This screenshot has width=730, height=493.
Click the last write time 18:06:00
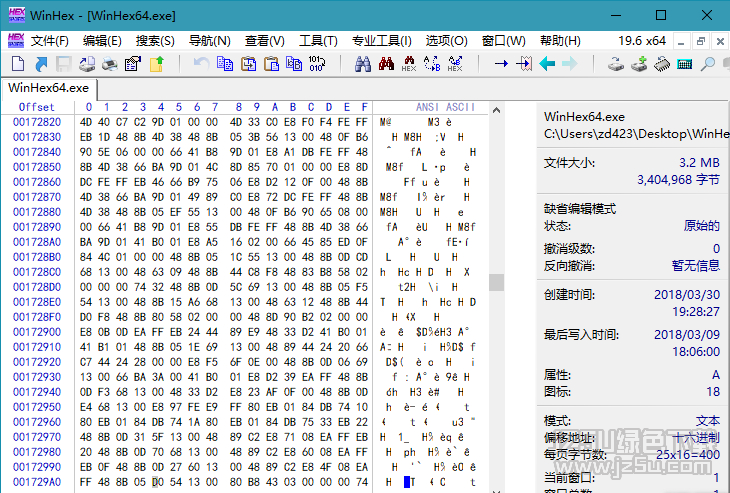tap(696, 351)
